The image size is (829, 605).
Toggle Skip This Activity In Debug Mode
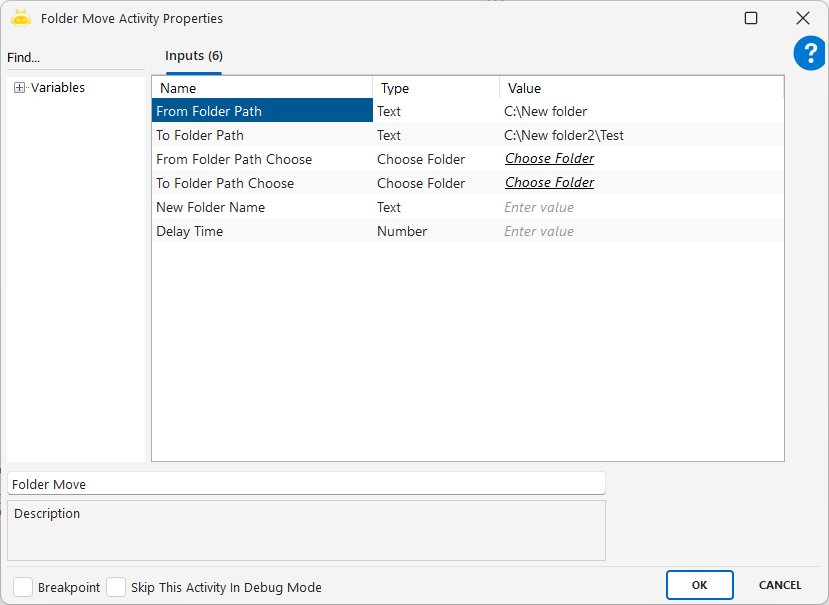click(x=116, y=587)
